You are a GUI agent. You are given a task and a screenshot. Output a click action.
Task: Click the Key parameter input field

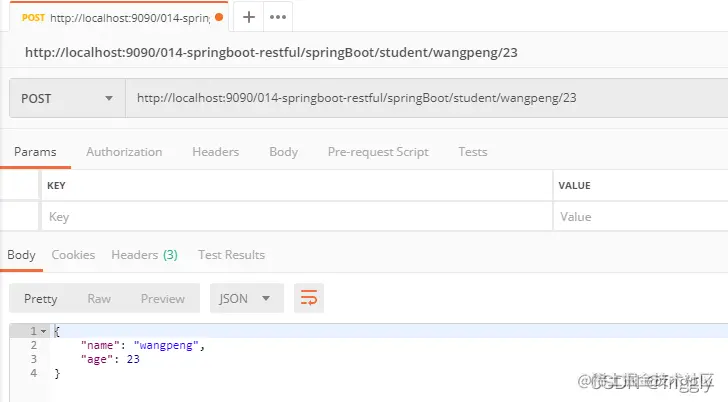pyautogui.click(x=297, y=217)
